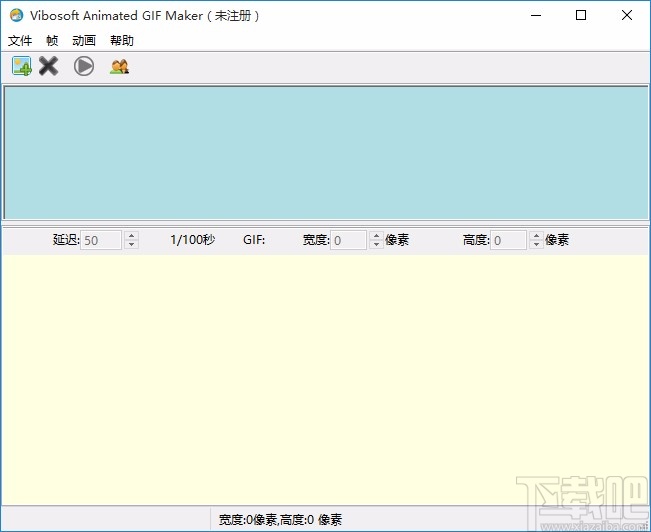Click the add image frame icon

[22, 66]
